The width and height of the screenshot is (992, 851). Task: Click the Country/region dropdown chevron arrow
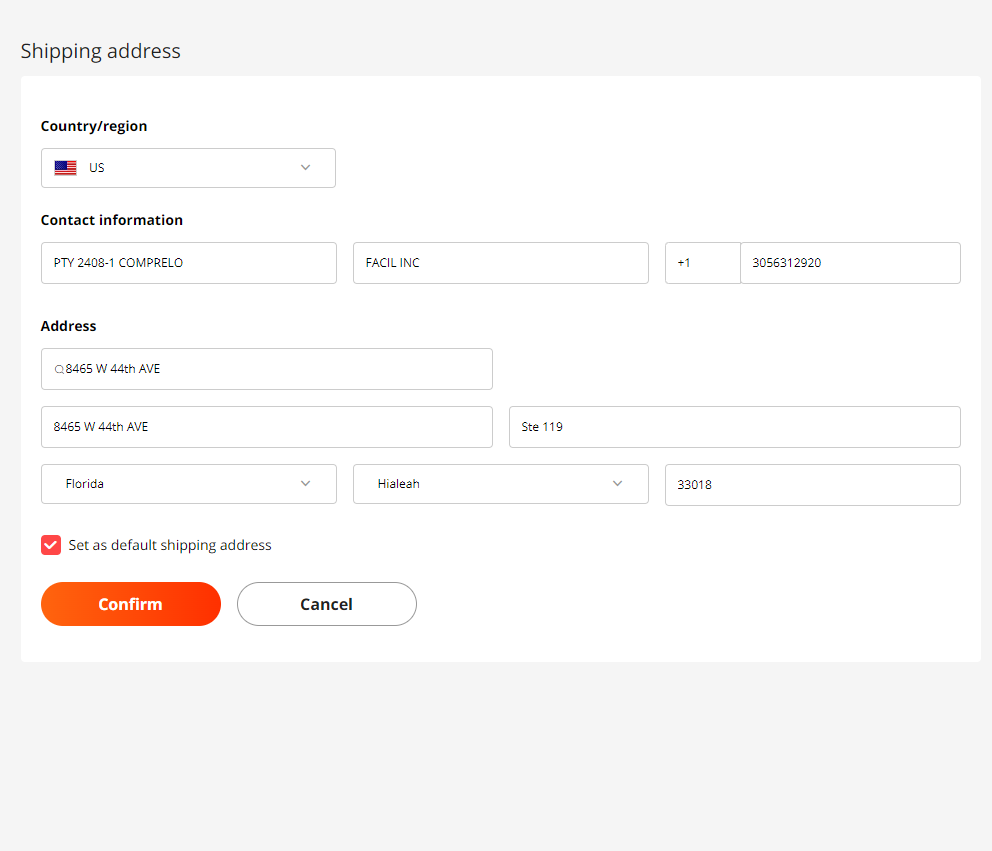pyautogui.click(x=306, y=168)
